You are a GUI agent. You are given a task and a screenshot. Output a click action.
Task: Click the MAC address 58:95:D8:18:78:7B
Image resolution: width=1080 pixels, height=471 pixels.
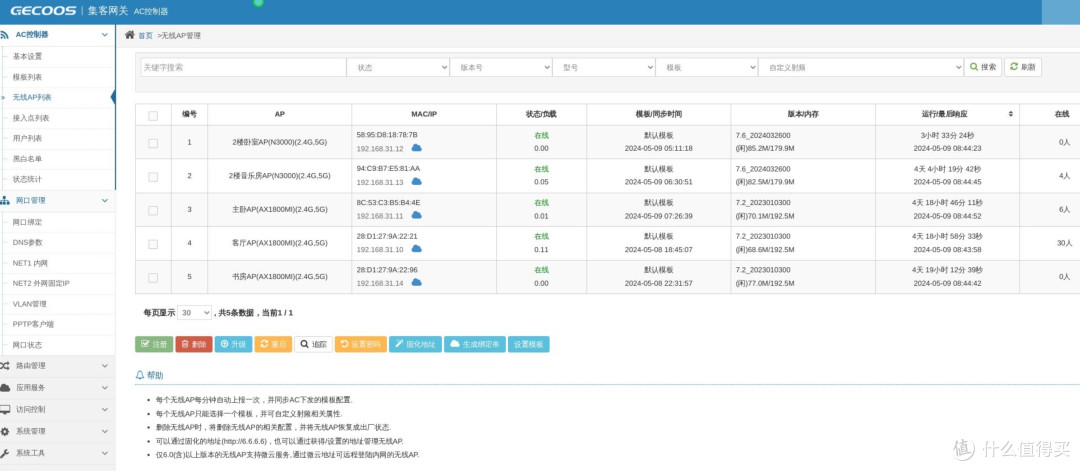click(x=387, y=135)
